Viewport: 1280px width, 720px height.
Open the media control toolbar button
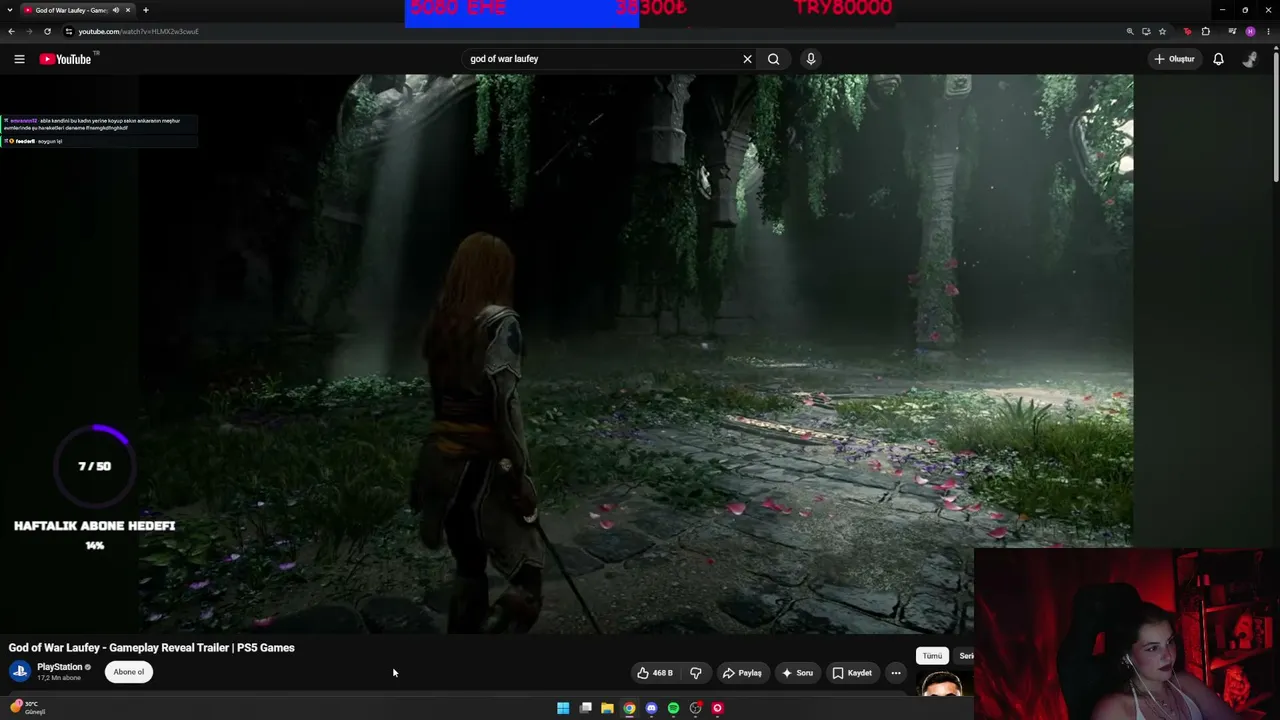click(x=1232, y=31)
